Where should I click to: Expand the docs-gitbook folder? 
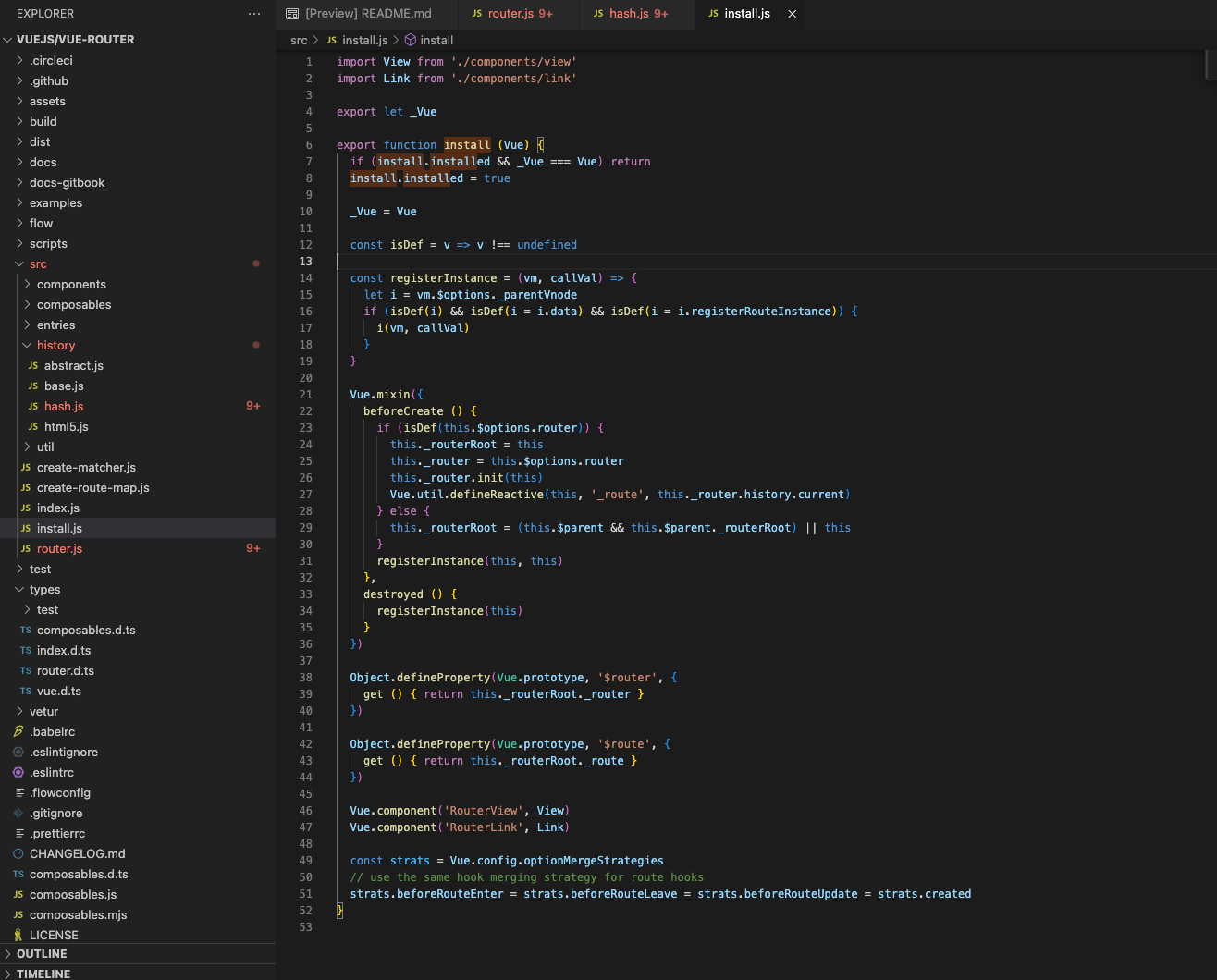point(20,183)
